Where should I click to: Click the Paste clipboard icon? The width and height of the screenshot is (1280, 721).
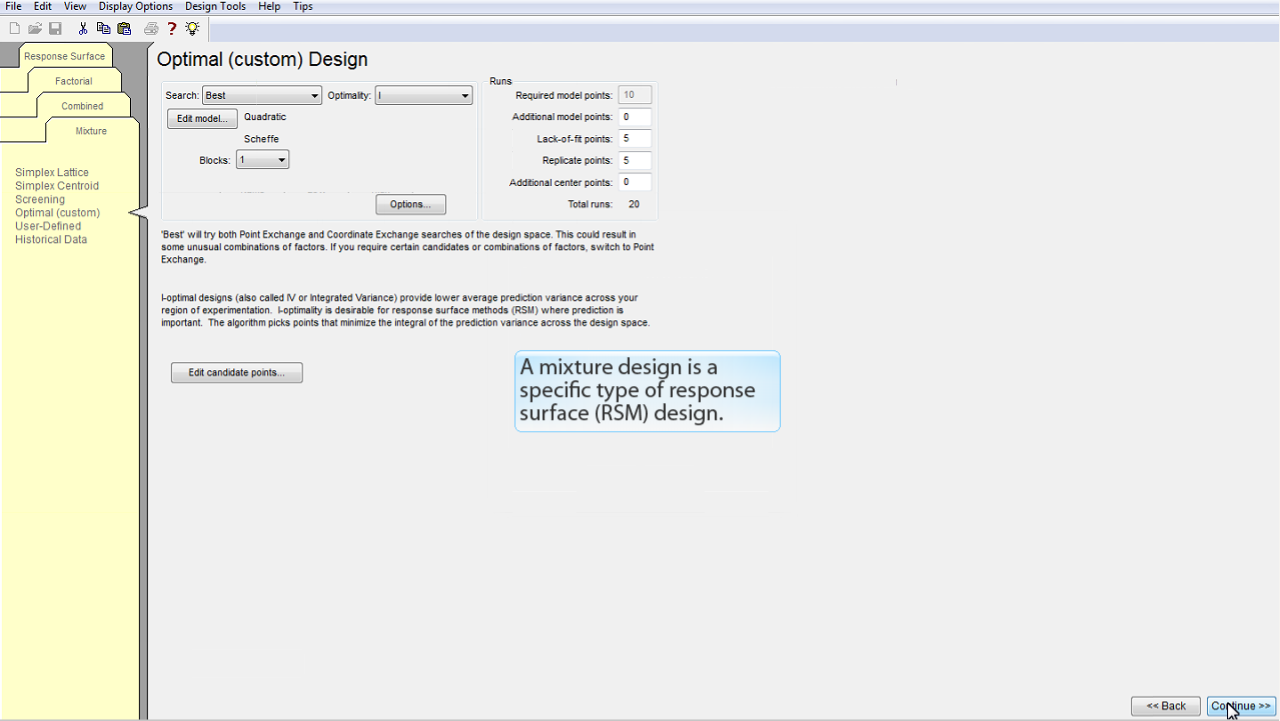(125, 29)
